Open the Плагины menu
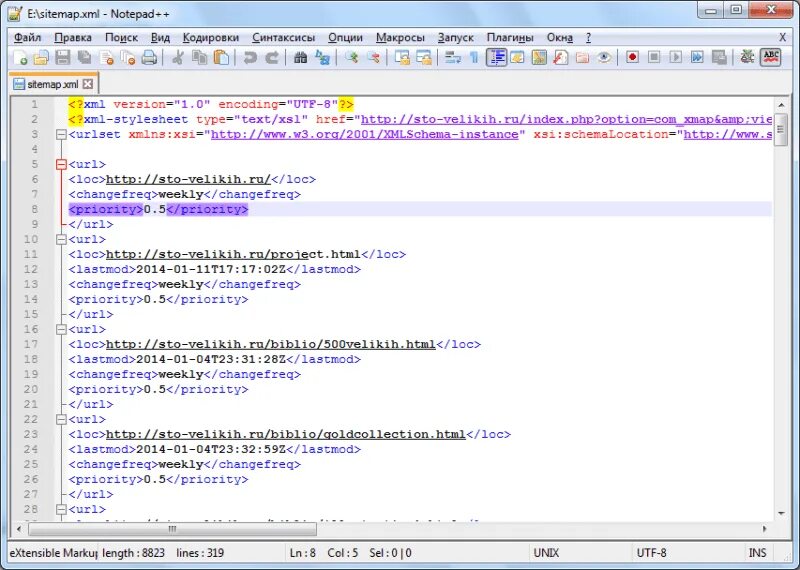The height and width of the screenshot is (570, 800). point(510,38)
